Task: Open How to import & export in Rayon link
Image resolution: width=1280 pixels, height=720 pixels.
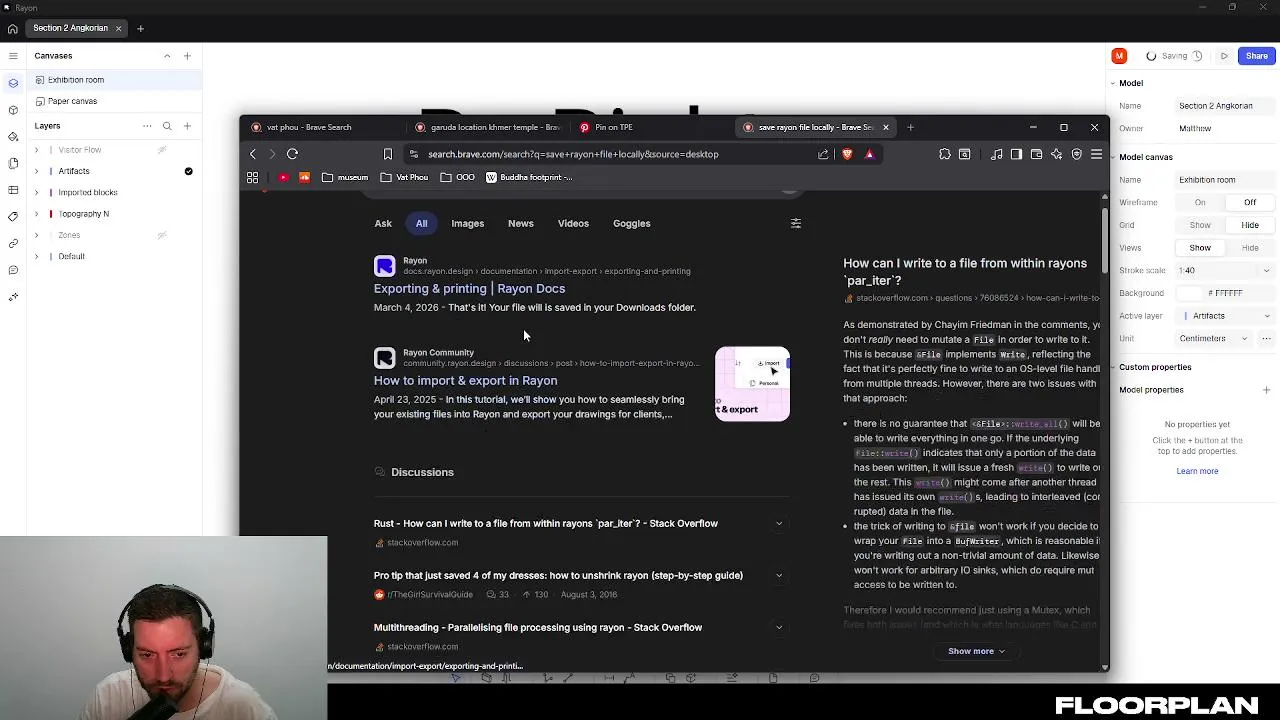Action: coord(465,380)
